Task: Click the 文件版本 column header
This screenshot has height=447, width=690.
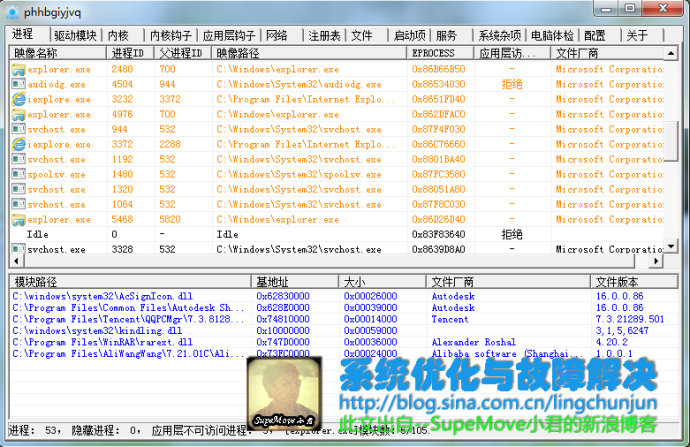Action: click(x=634, y=282)
